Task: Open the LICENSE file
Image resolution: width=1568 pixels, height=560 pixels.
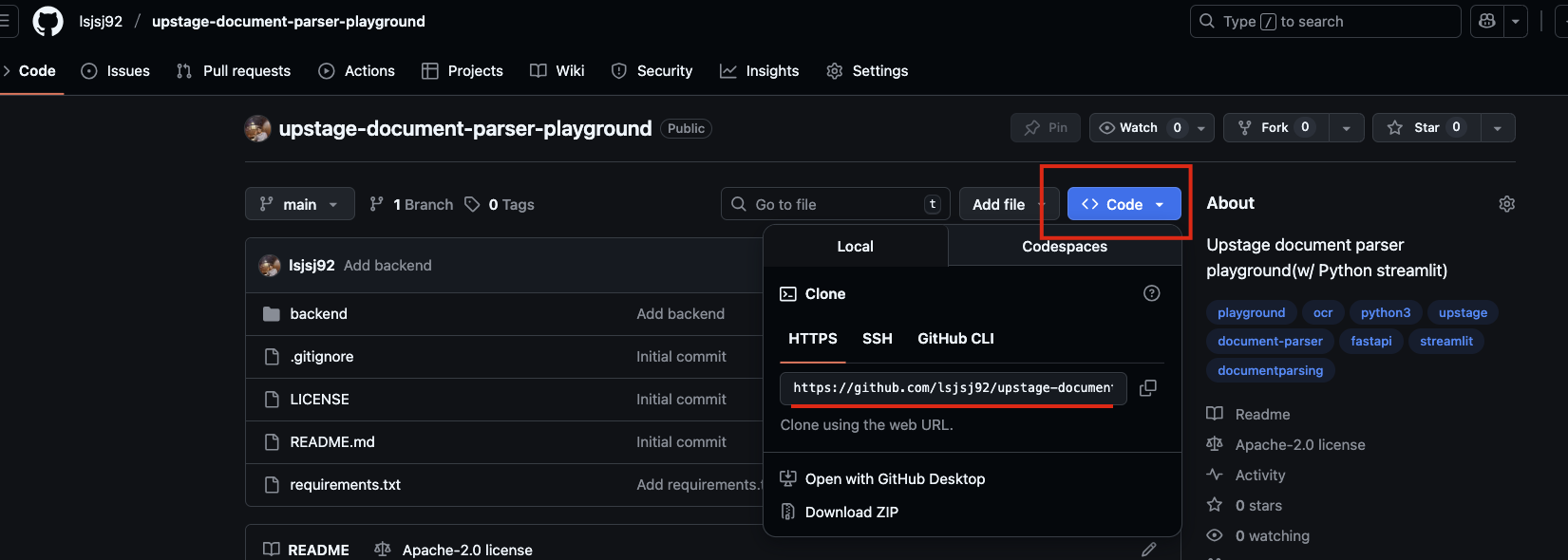Action: click(x=319, y=400)
